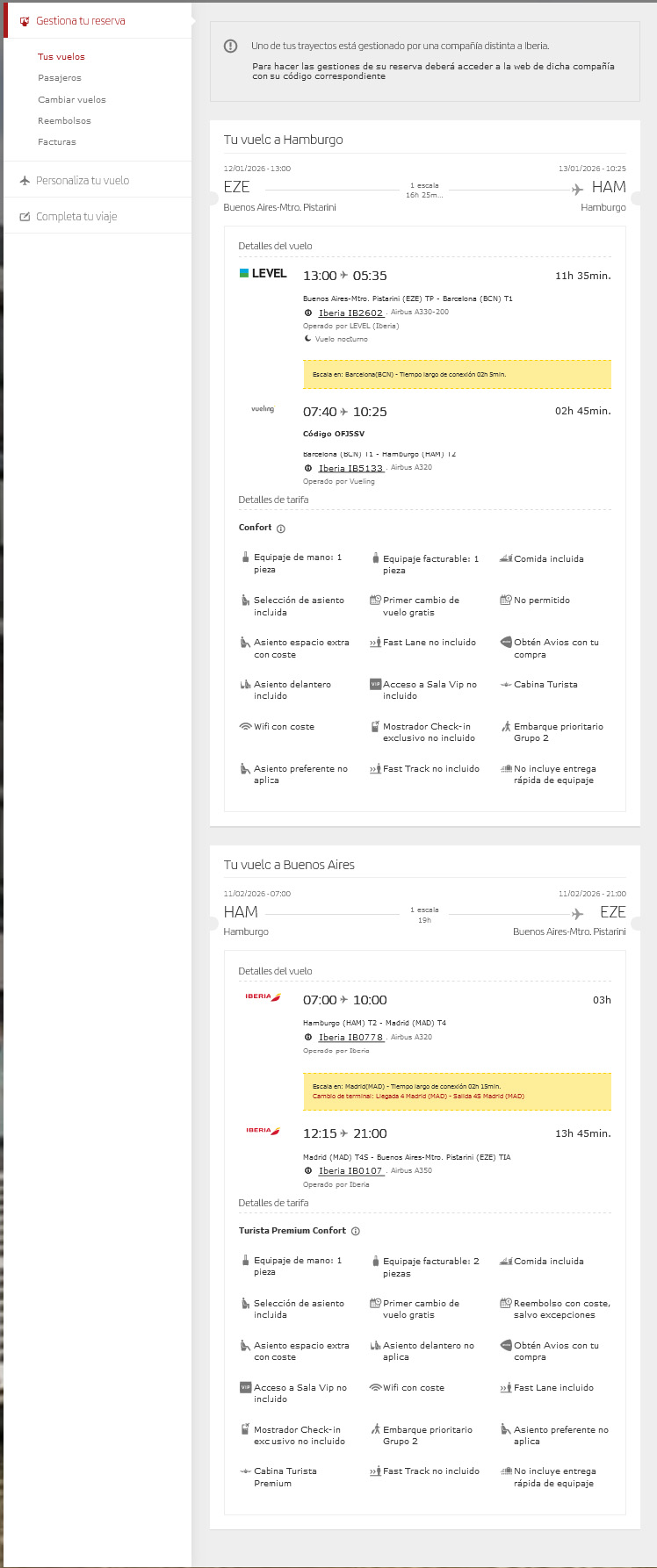Click the edit icon beside Completa tu viaje
Image resolution: width=657 pixels, height=1568 pixels.
(x=25, y=217)
